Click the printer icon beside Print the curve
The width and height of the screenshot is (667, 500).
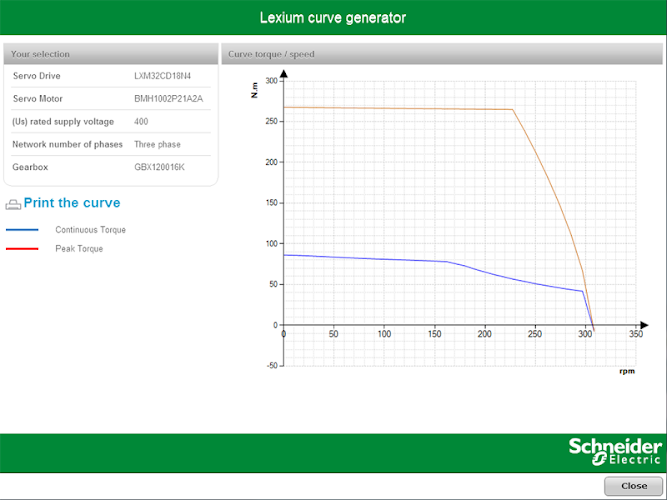[13, 205]
